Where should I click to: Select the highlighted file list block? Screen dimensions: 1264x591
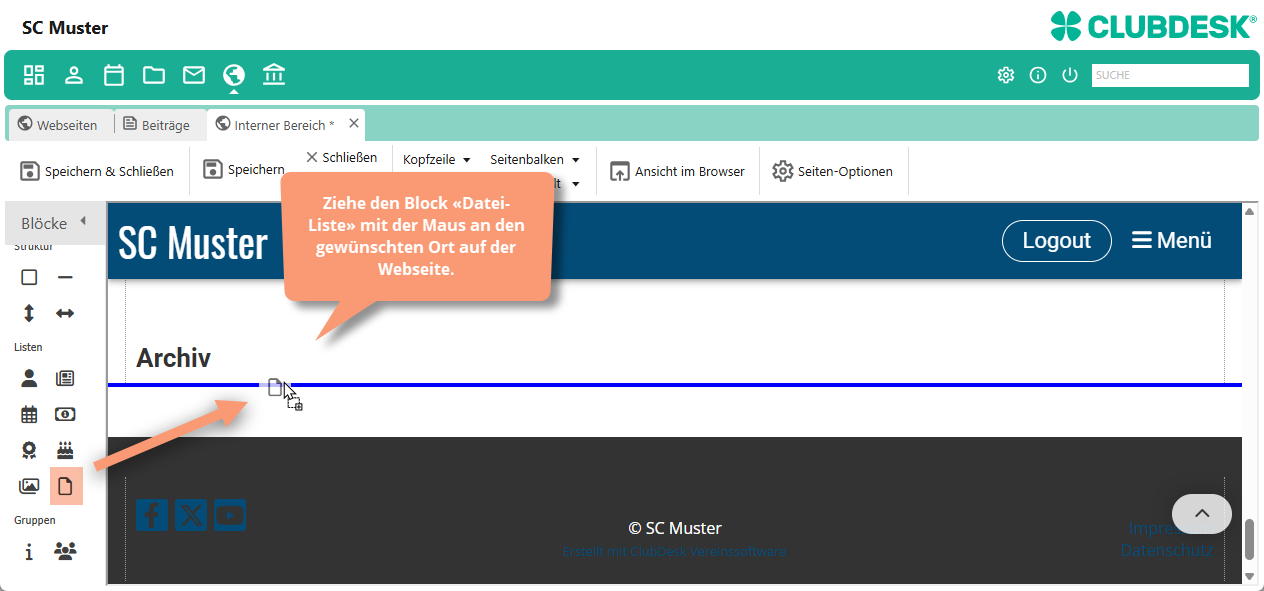point(66,486)
